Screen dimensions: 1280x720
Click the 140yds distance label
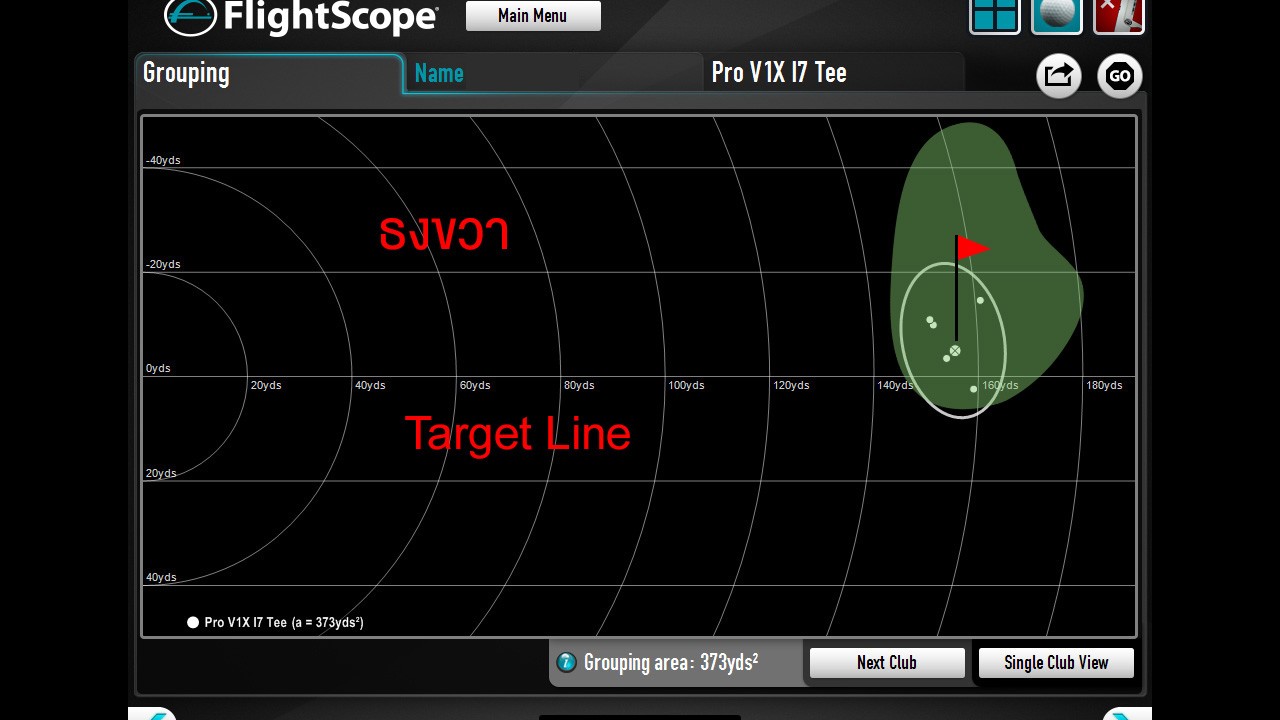pos(895,386)
